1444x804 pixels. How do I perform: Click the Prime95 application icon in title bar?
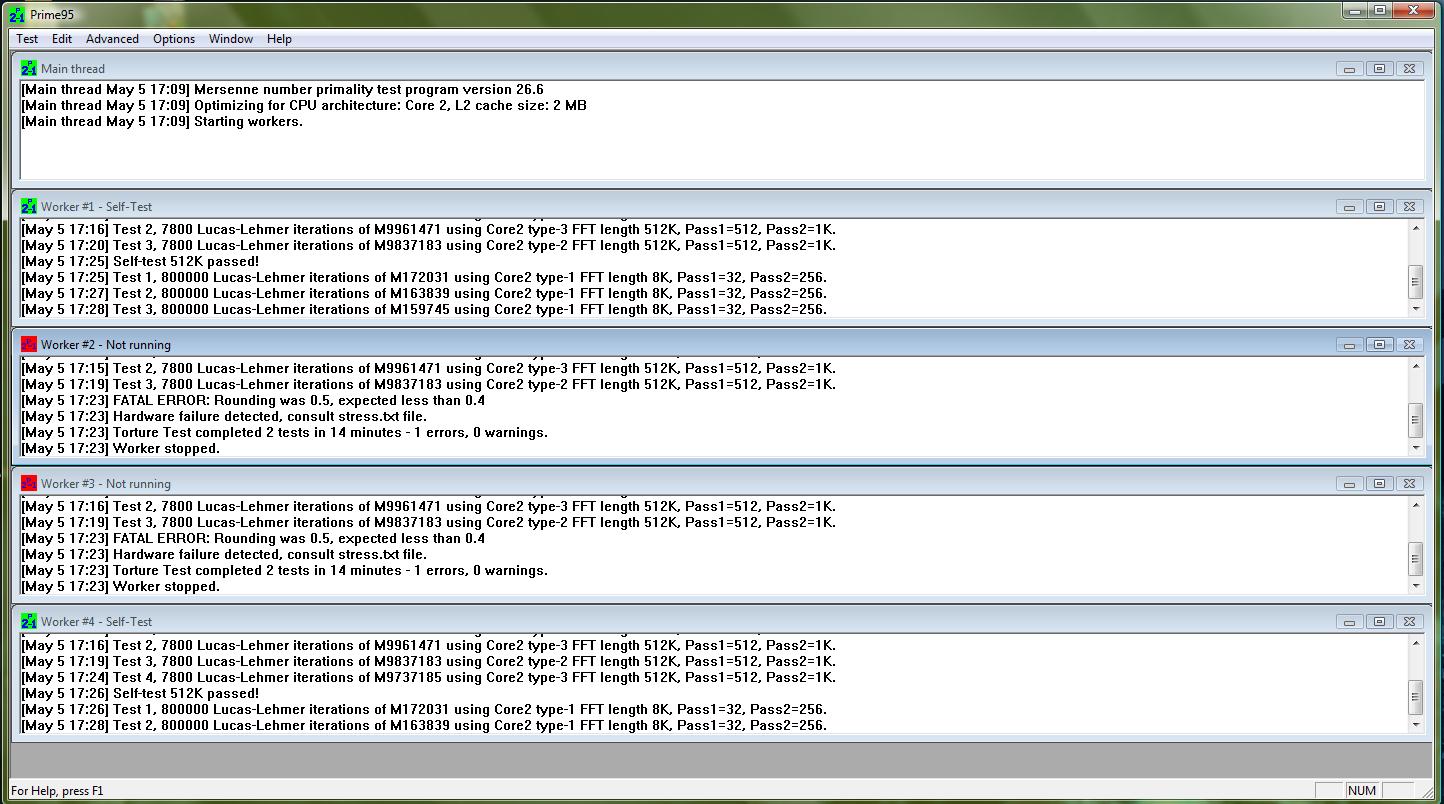point(17,15)
